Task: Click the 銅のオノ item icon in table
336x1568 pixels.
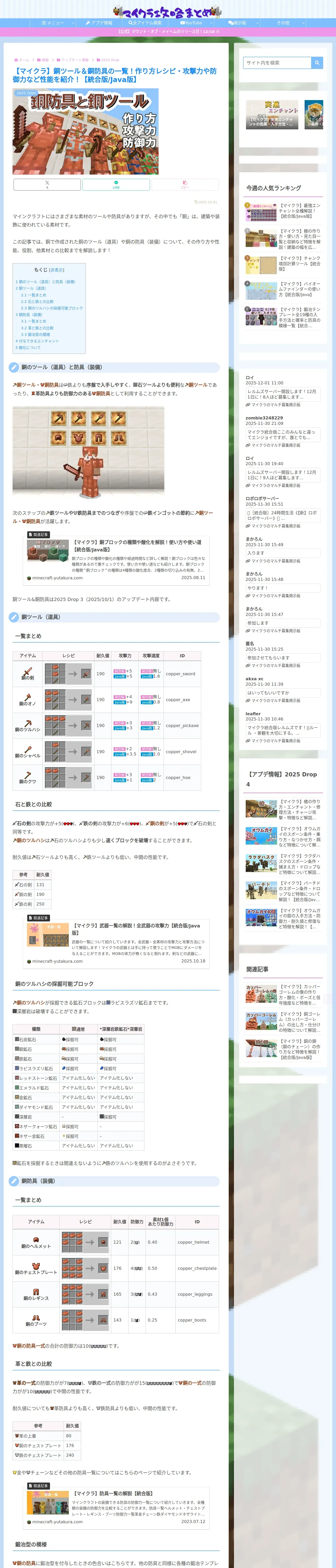Action: pos(27,697)
